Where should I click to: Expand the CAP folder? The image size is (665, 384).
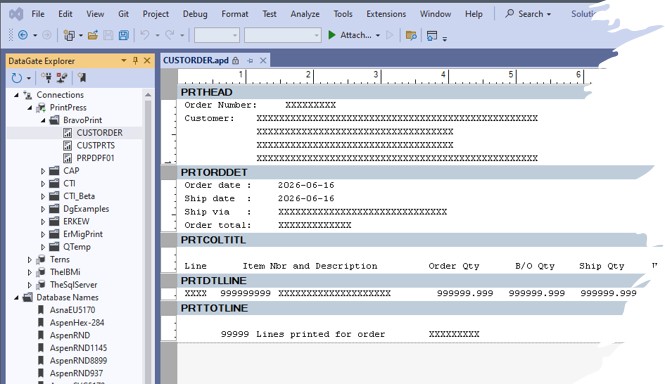(43, 171)
